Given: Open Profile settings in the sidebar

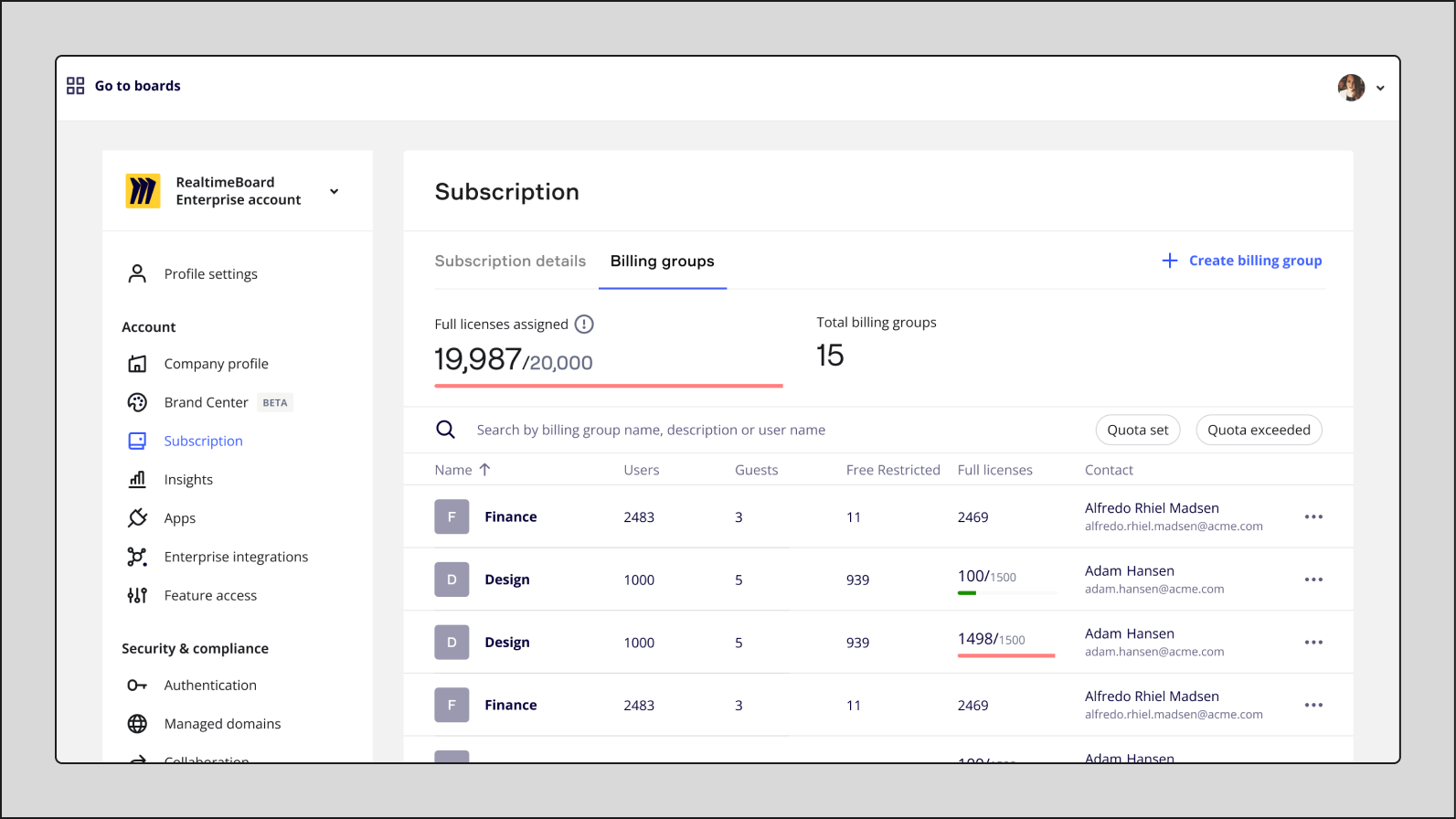Looking at the screenshot, I should (x=210, y=274).
